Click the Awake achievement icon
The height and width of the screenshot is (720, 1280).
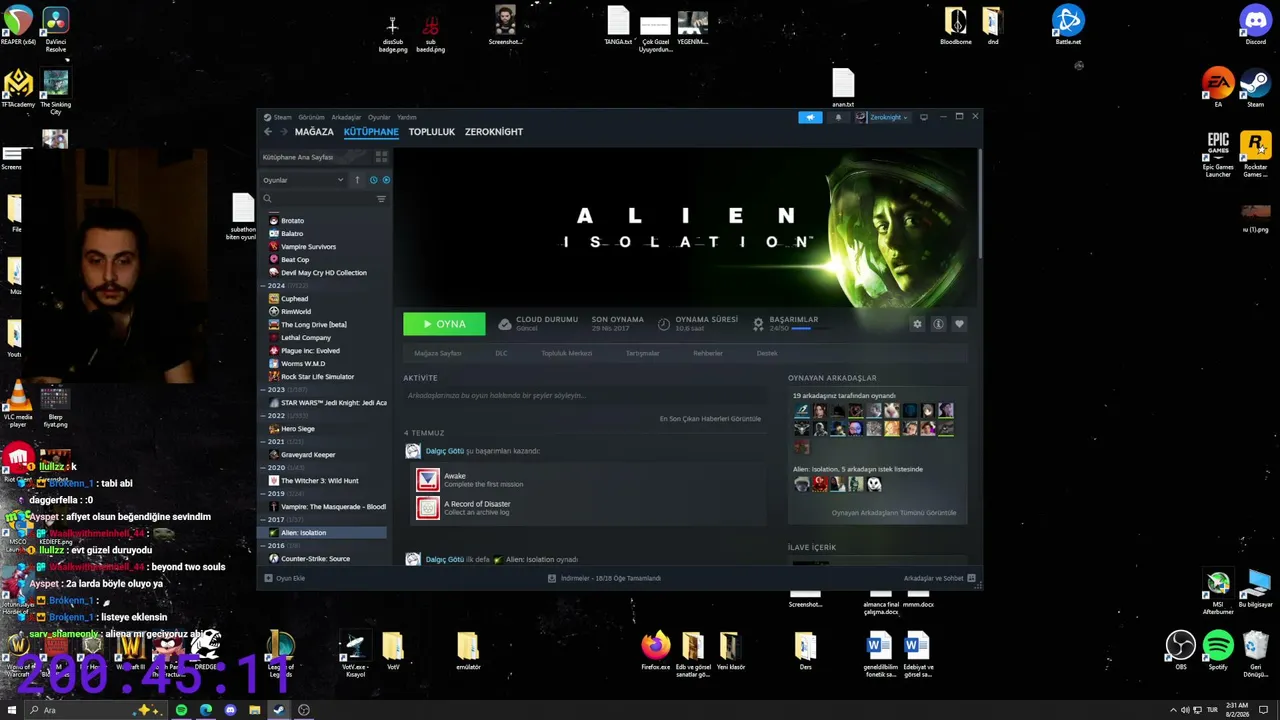point(428,480)
